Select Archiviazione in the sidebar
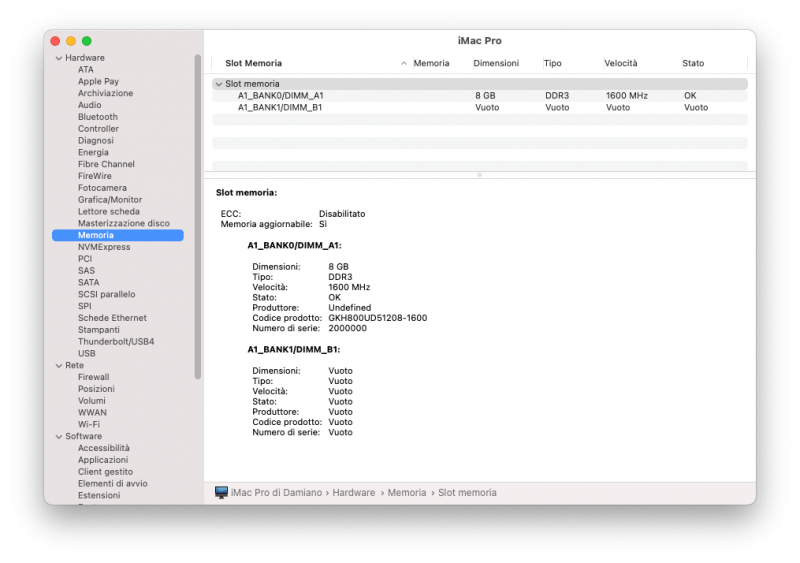800x563 pixels. tap(105, 93)
